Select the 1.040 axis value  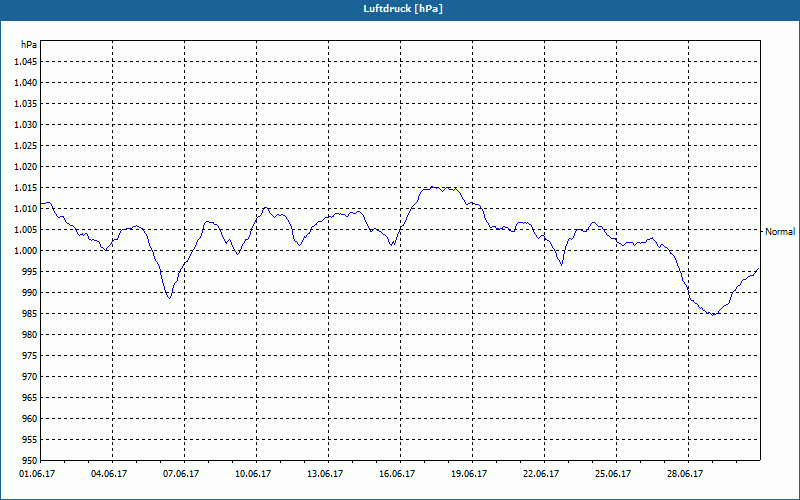26,83
